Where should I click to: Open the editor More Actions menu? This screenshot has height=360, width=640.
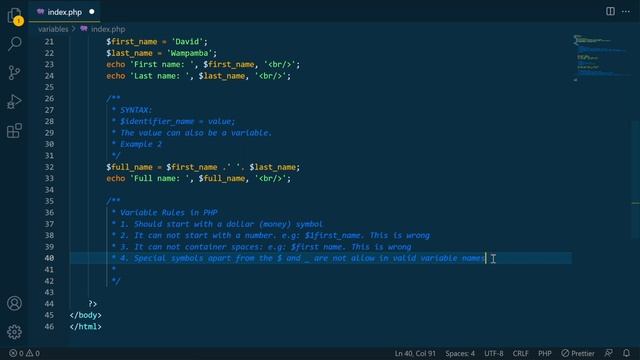pyautogui.click(x=626, y=11)
